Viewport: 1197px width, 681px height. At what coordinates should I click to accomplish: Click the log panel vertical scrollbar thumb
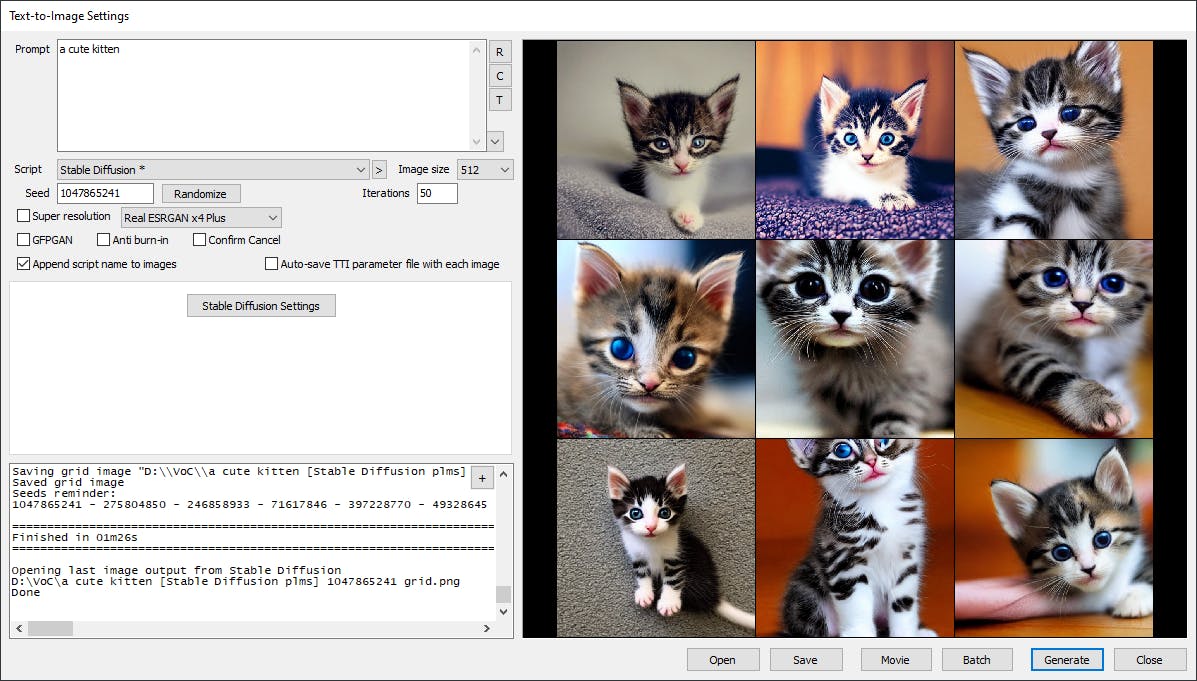pyautogui.click(x=503, y=594)
